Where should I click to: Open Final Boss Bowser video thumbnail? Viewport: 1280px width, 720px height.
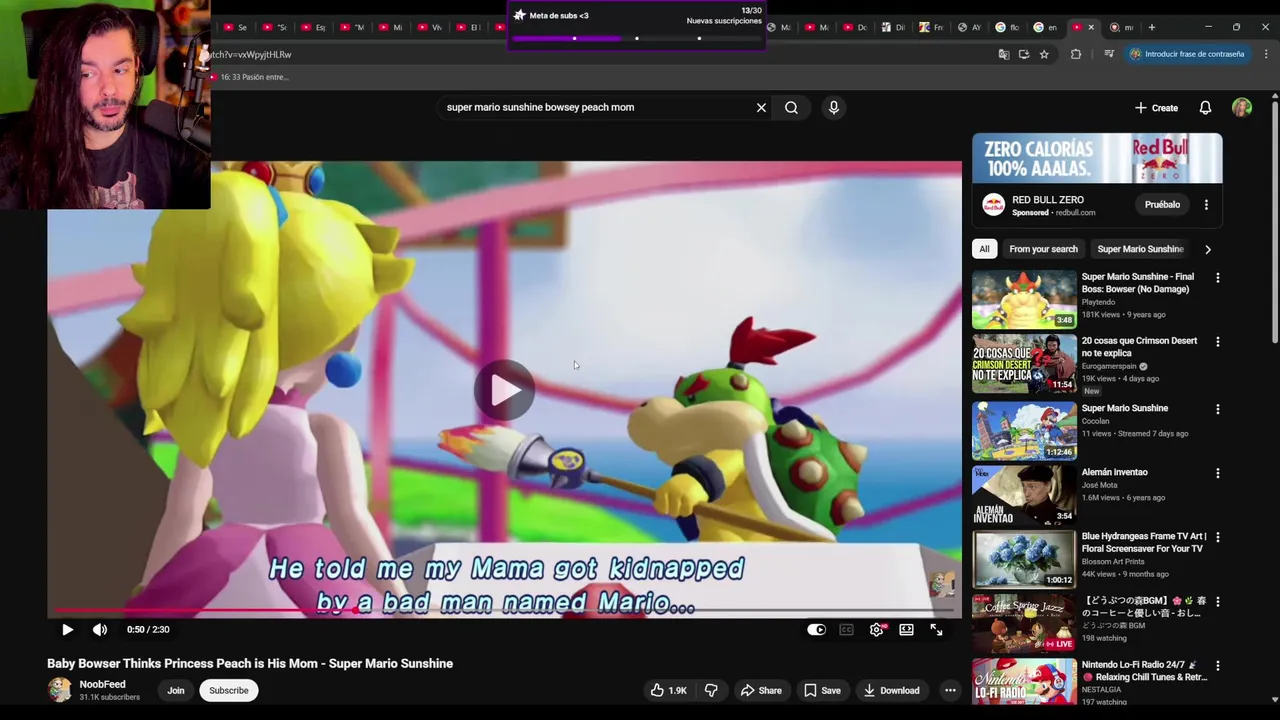point(1024,299)
